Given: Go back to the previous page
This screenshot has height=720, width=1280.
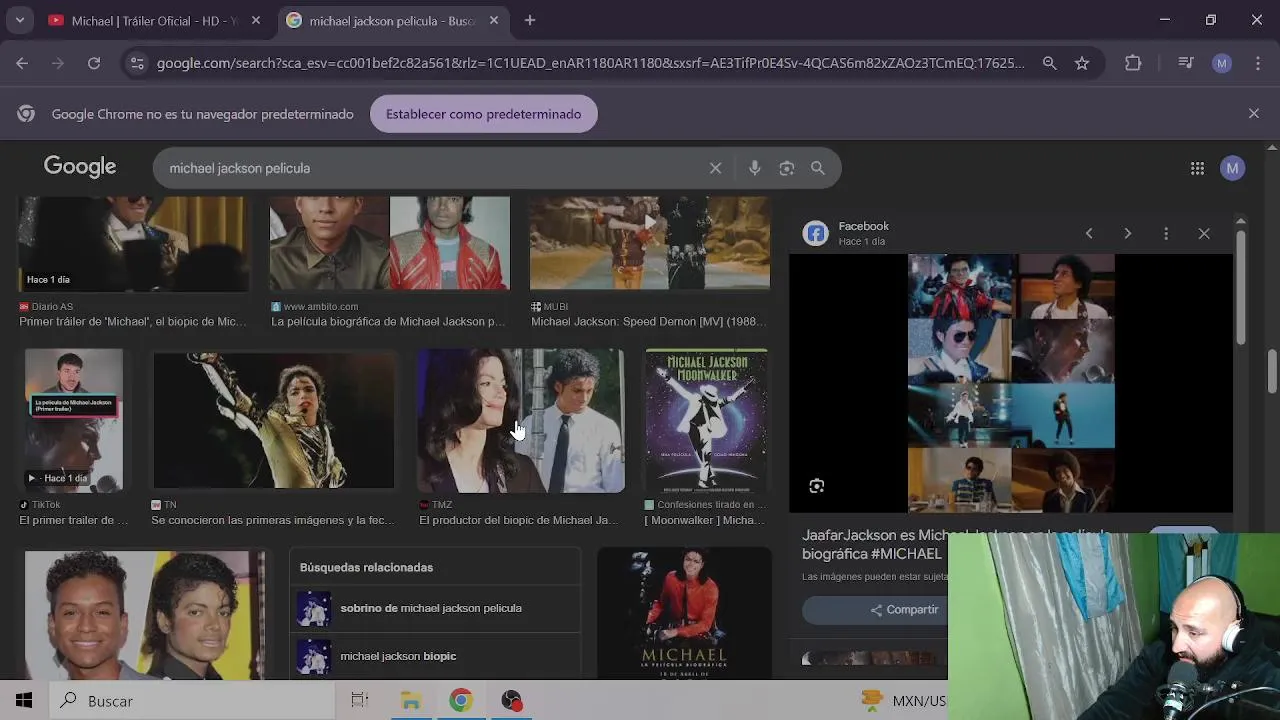Looking at the screenshot, I should point(22,63).
